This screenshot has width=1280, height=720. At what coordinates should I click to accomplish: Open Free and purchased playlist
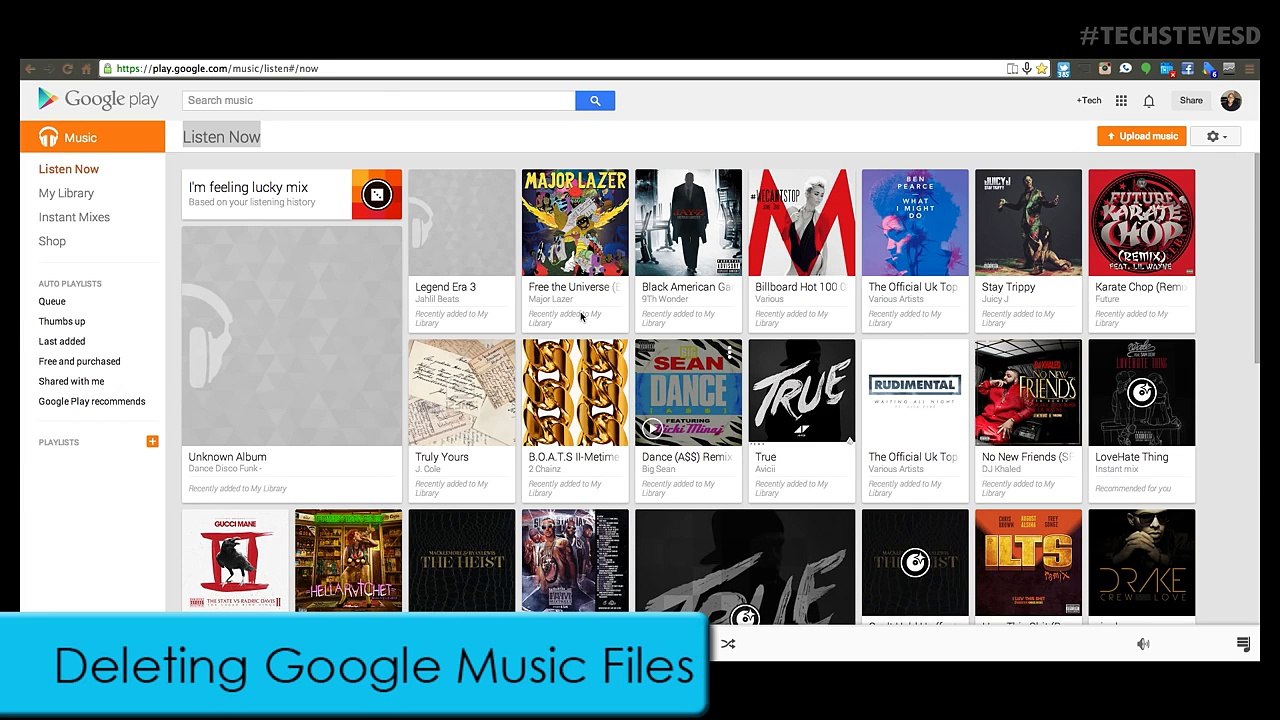click(x=79, y=361)
